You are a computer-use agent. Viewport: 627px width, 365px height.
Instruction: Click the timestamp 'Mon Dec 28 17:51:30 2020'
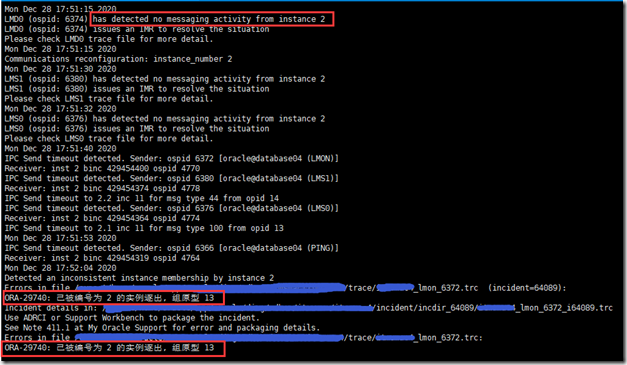pyautogui.click(x=60, y=69)
